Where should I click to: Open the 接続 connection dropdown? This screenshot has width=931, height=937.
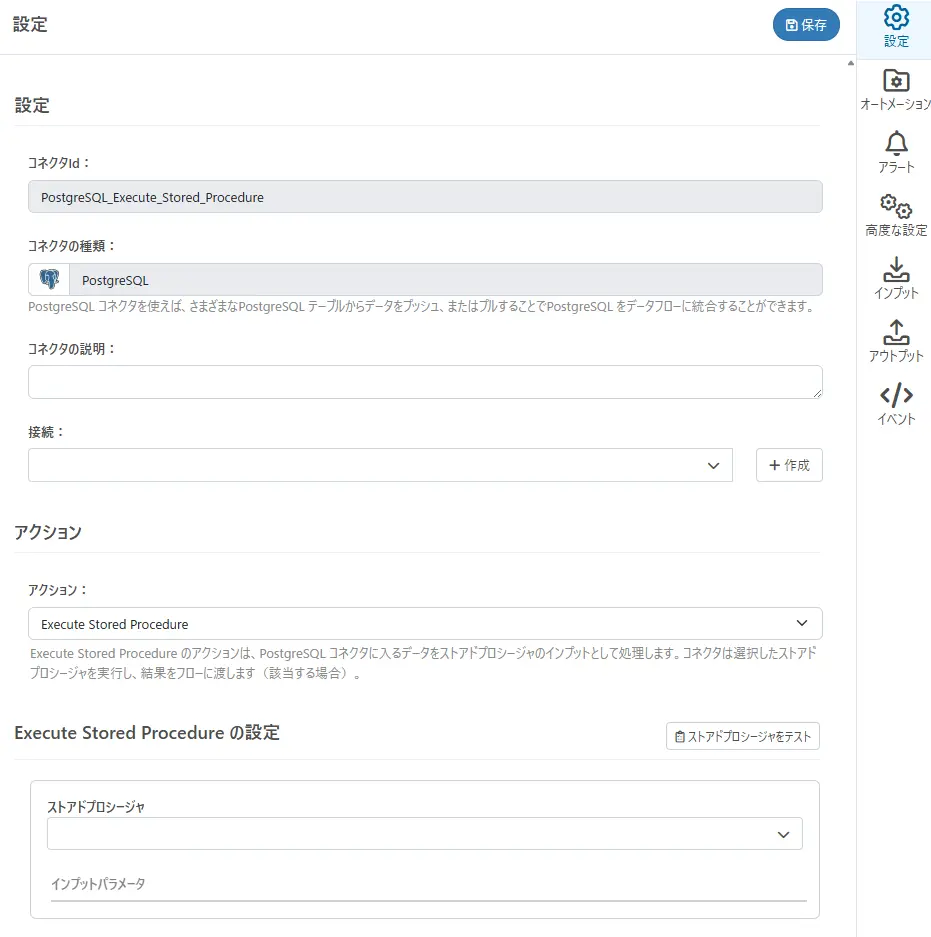[380, 465]
